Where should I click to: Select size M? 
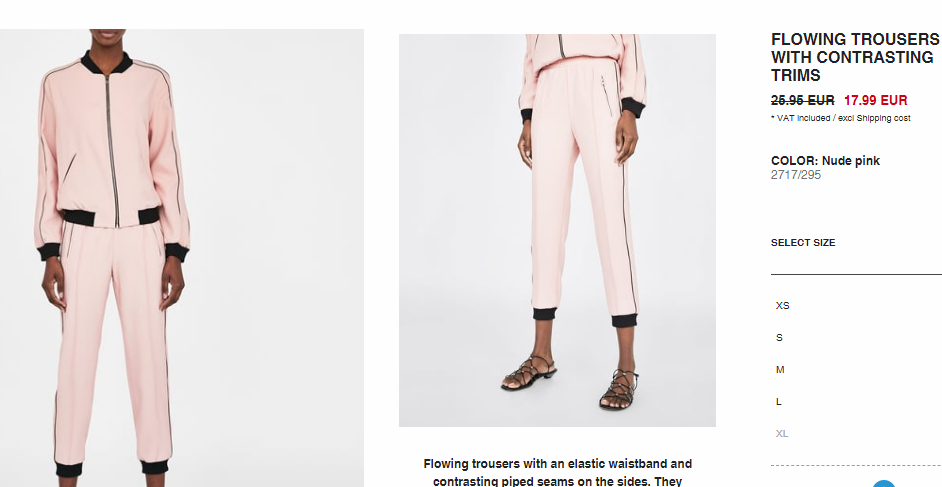pos(780,369)
